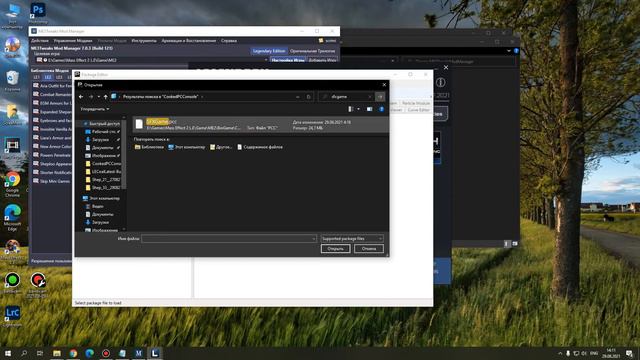Open the Shep_33 folder in the sidebar
The image size is (640, 360).
(103, 187)
